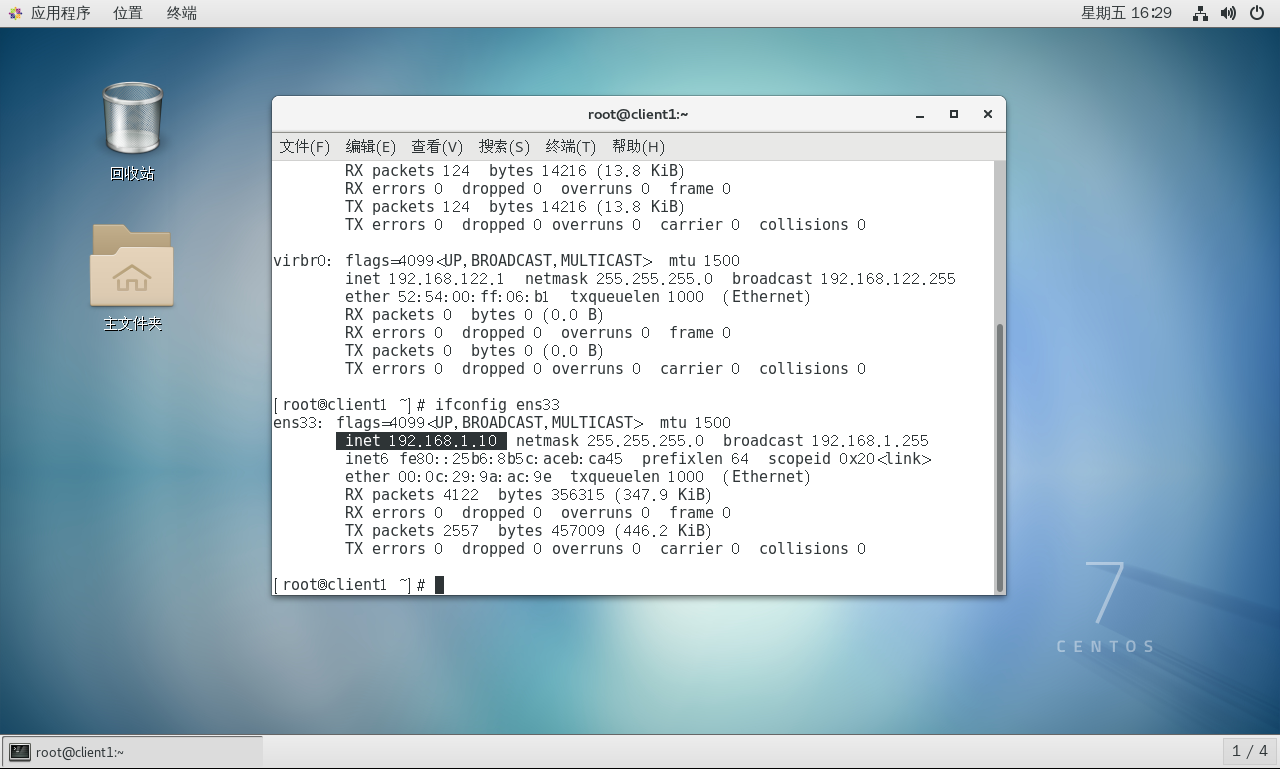This screenshot has height=769, width=1280.
Task: Open terminal 查看(V) menu
Action: tap(437, 146)
